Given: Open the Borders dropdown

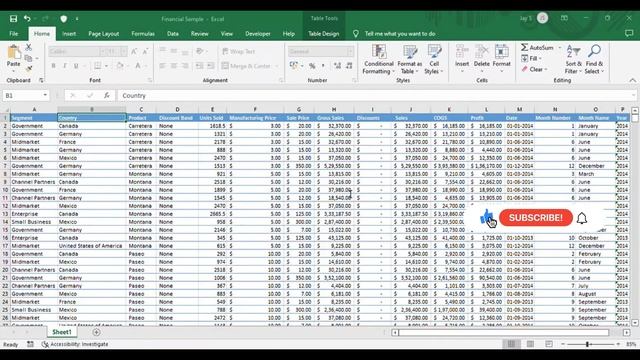Looking at the screenshot, I should pos(106,66).
